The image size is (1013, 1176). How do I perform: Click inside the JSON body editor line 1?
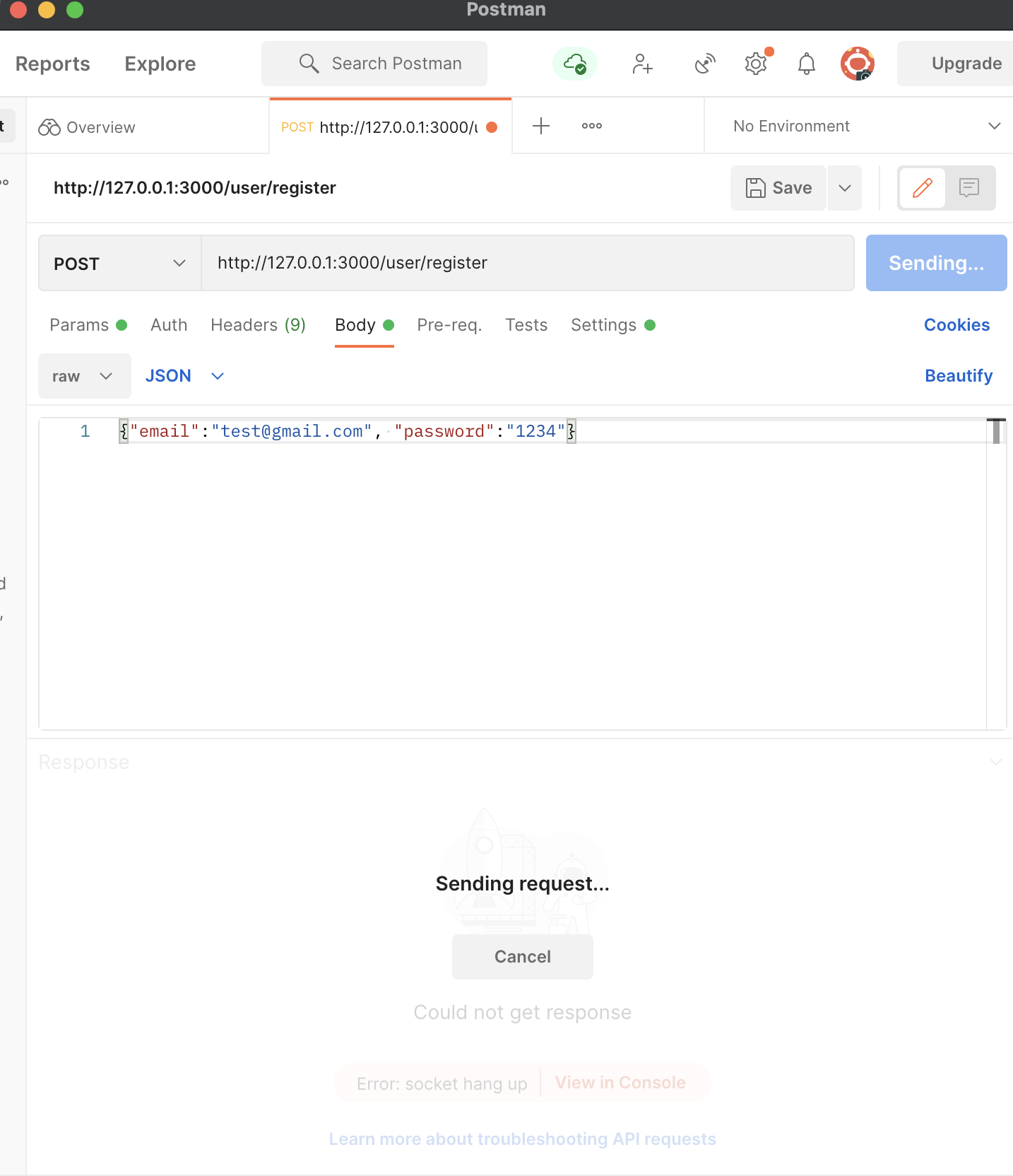(x=551, y=431)
